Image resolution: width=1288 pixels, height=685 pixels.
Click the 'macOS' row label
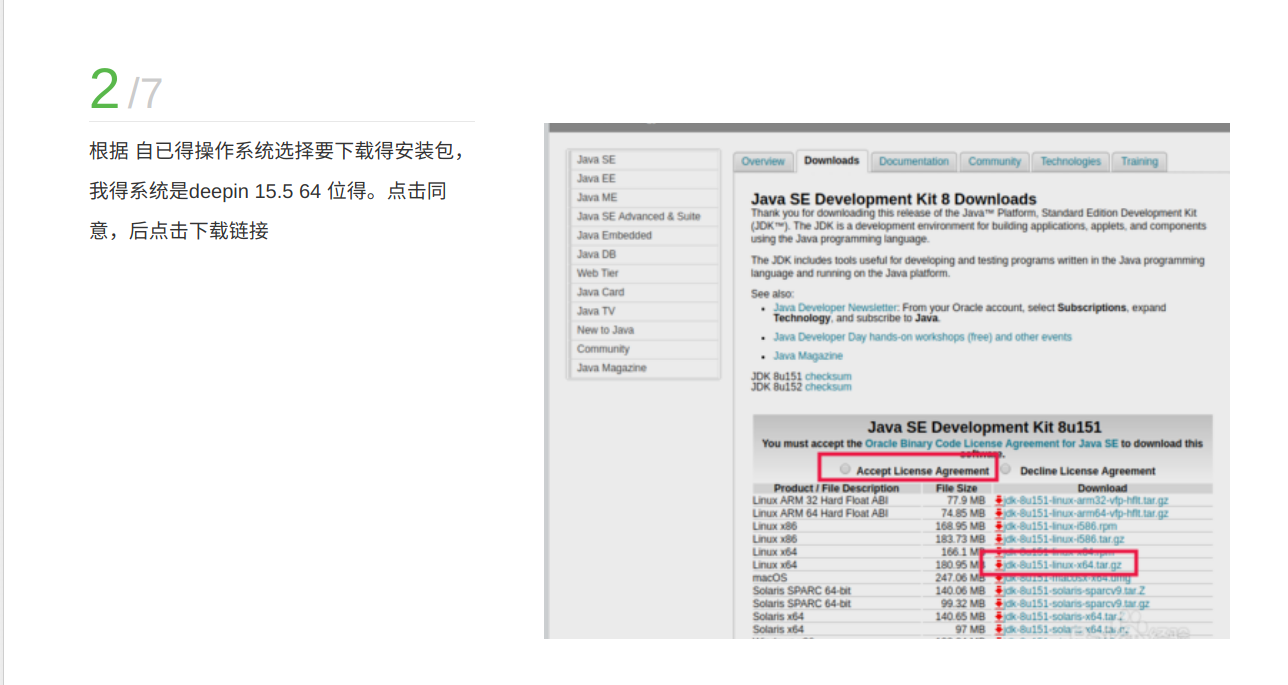770,579
